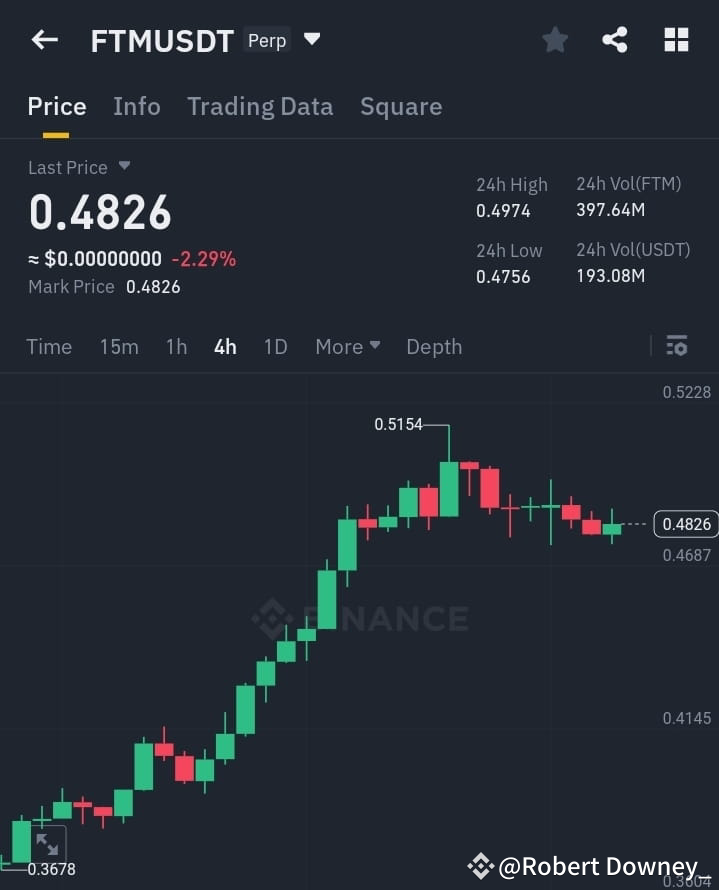The image size is (719, 890).
Task: Open the share options icon
Action: click(614, 39)
